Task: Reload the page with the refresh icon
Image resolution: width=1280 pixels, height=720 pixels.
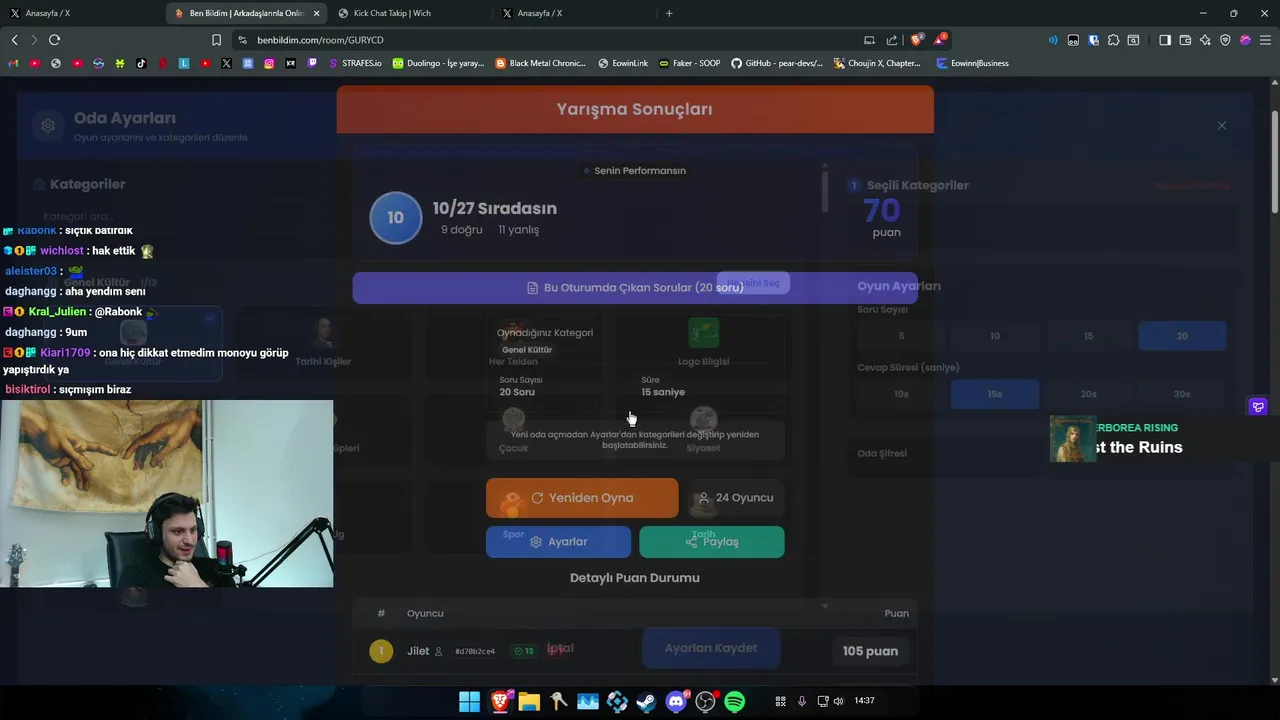Action: click(x=54, y=40)
